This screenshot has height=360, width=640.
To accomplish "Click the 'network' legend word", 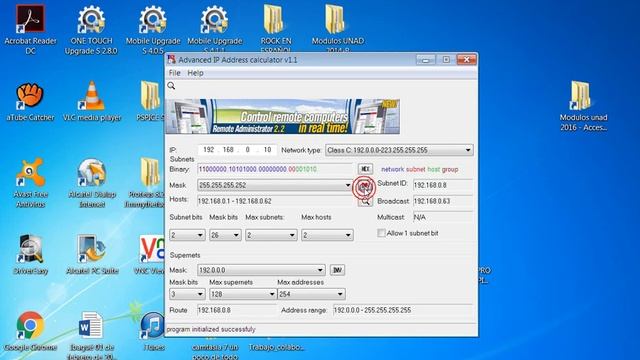I will (392, 169).
